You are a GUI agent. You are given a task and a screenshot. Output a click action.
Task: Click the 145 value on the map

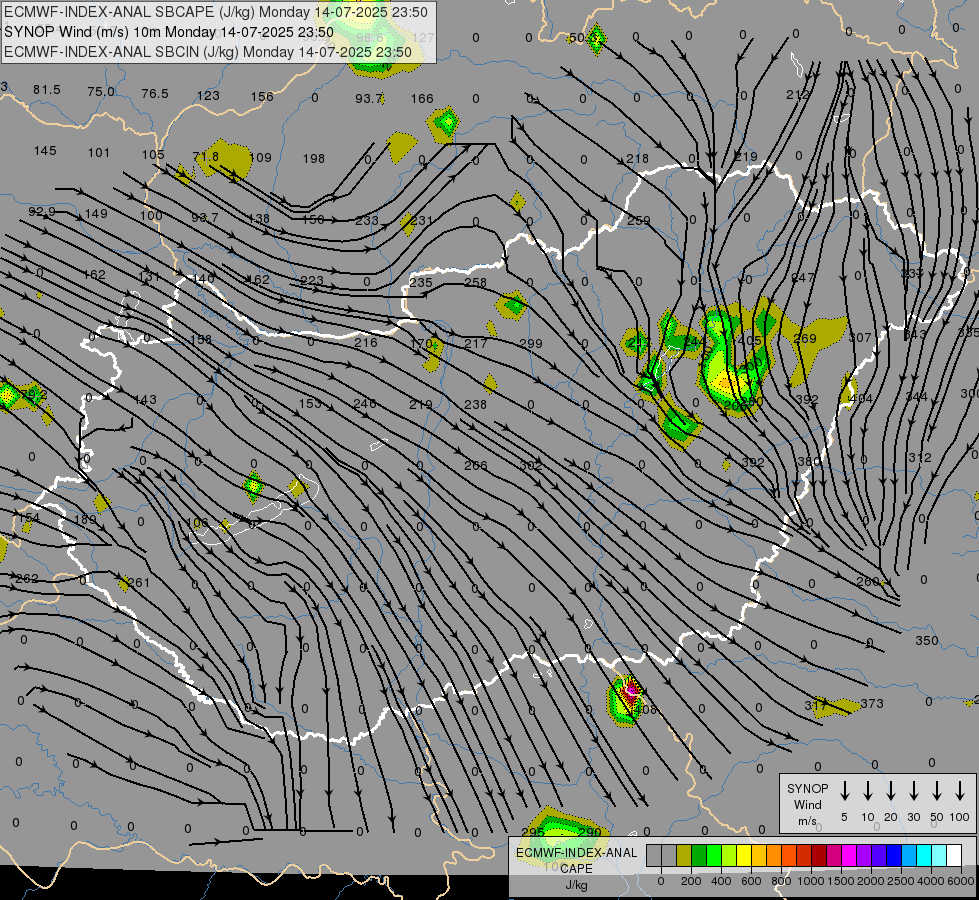(x=45, y=151)
